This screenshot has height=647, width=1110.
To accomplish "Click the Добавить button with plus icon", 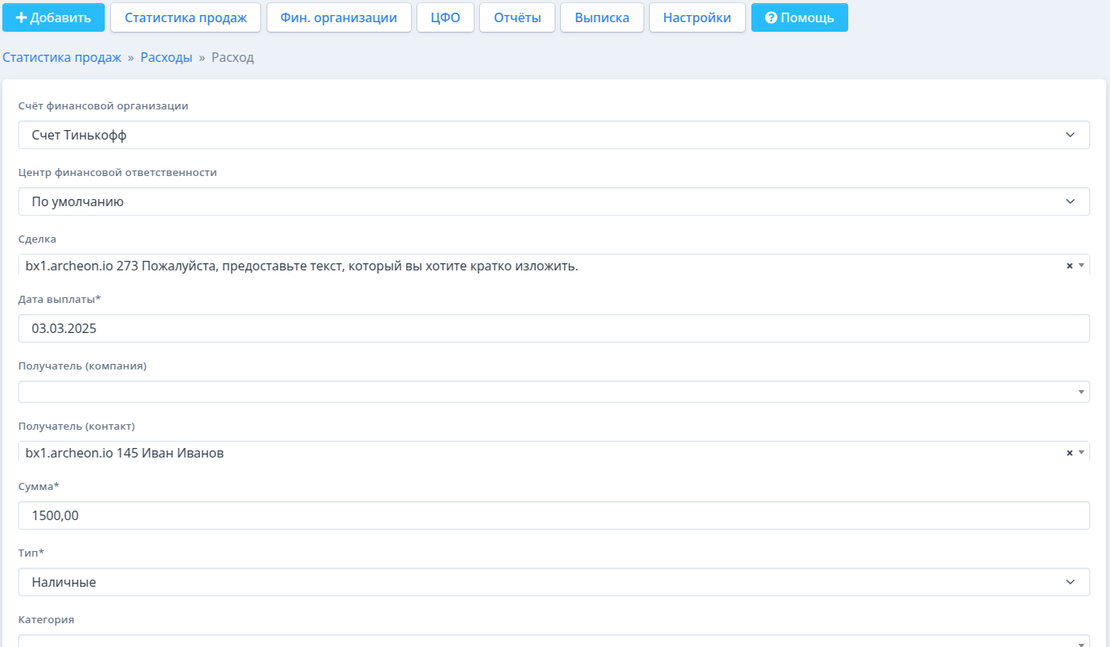I will 53,17.
